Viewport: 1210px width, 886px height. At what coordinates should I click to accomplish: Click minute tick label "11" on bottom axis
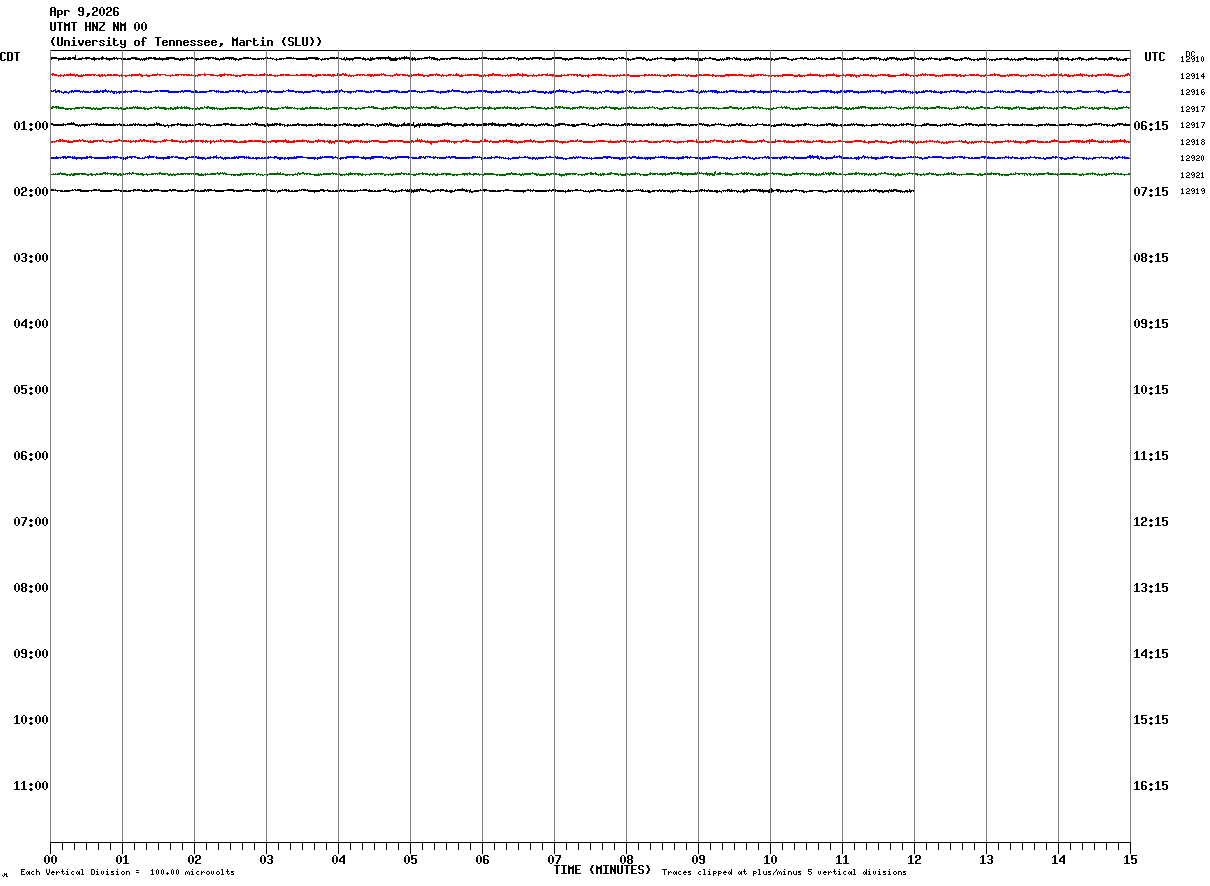842,860
